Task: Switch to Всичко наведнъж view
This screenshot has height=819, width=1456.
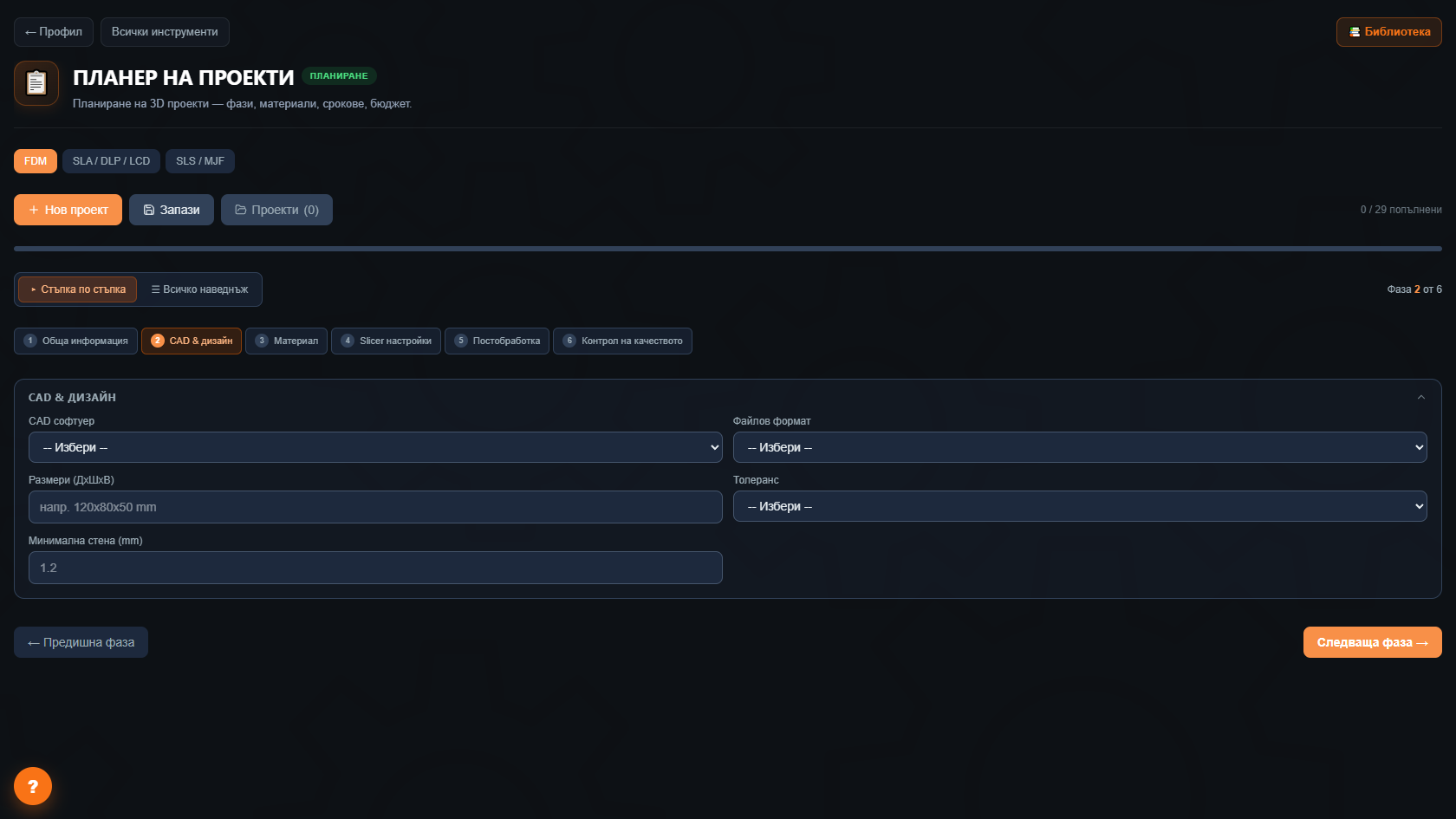Action: [199, 289]
